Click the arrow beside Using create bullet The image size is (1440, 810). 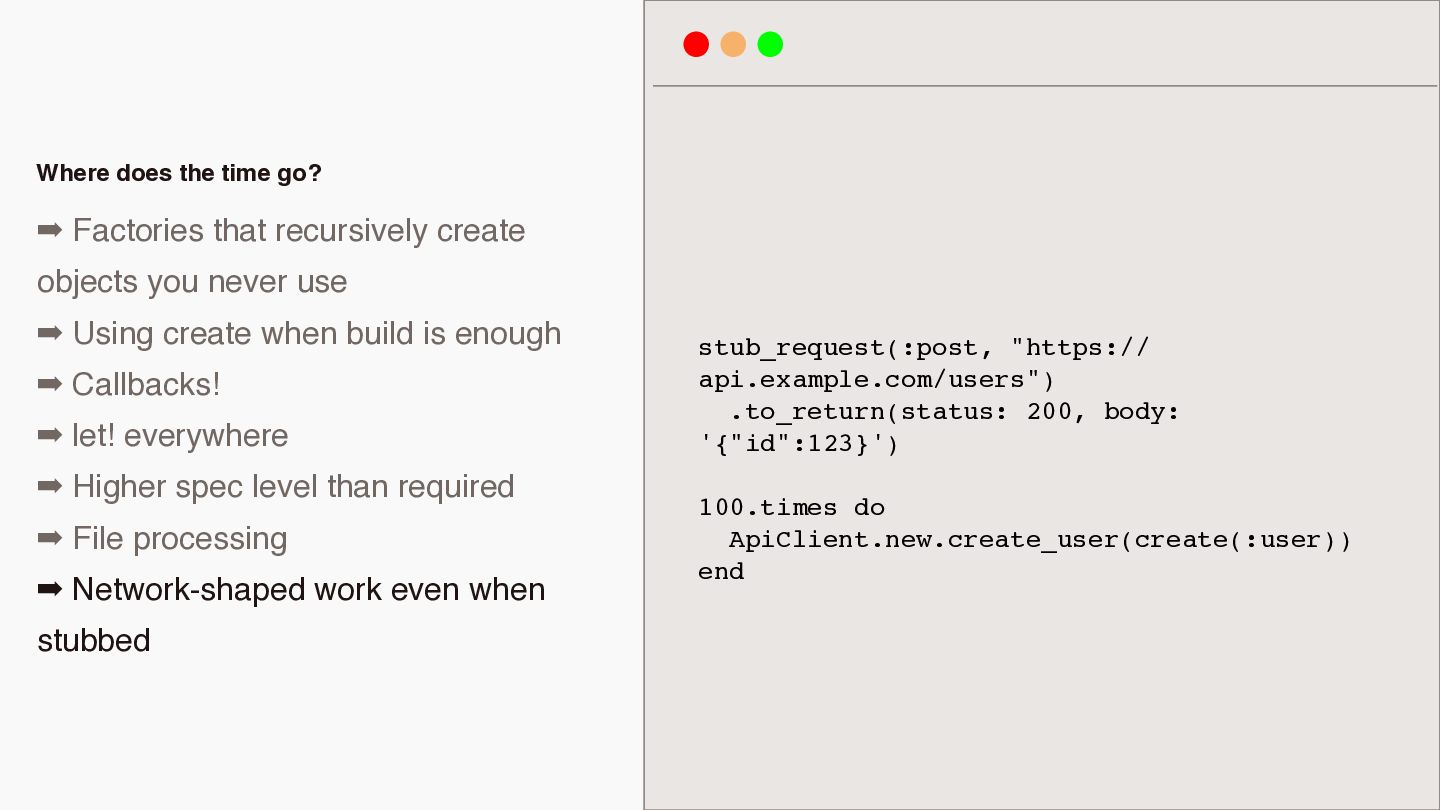click(49, 334)
